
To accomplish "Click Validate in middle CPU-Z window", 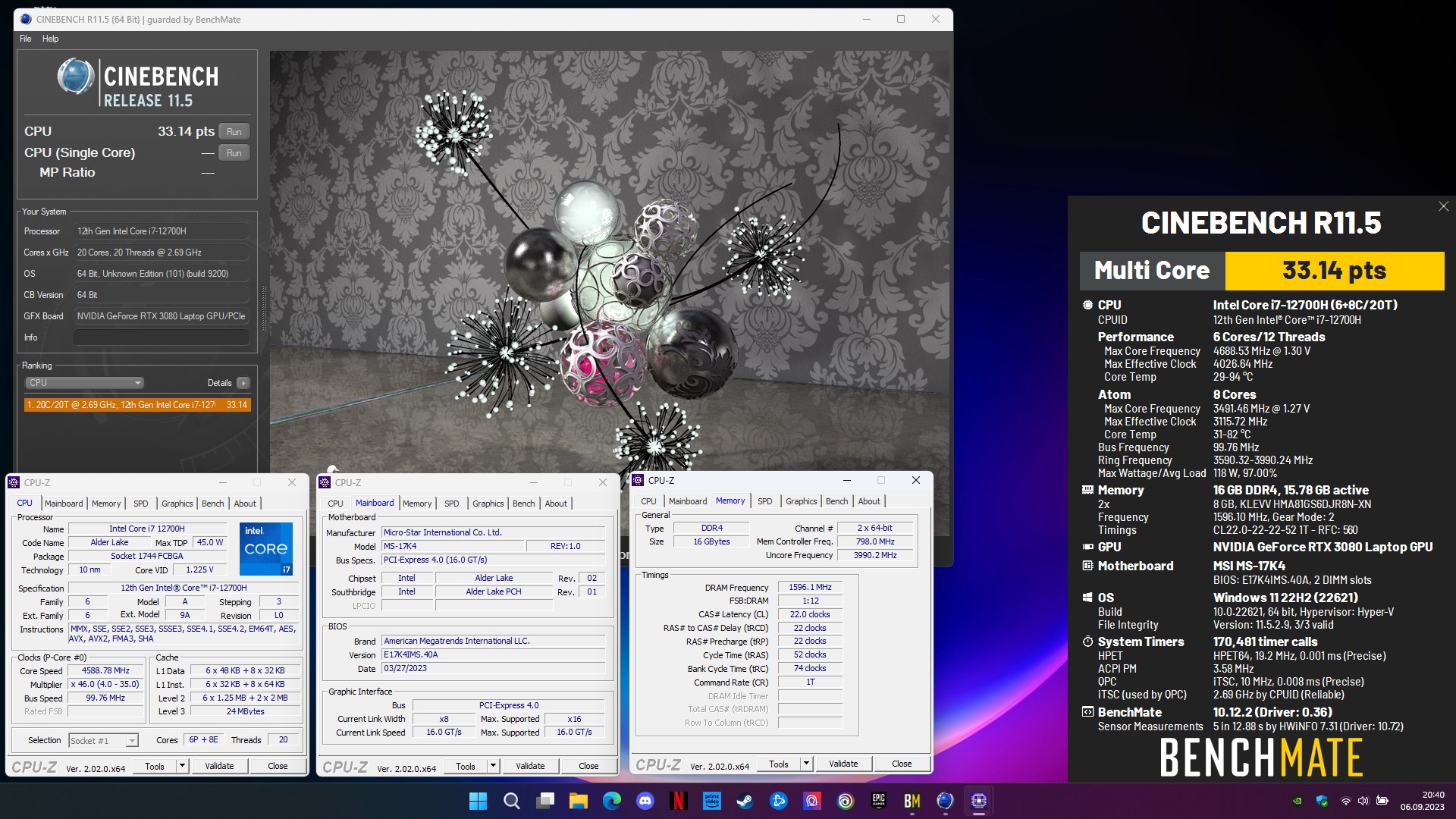I will click(530, 766).
